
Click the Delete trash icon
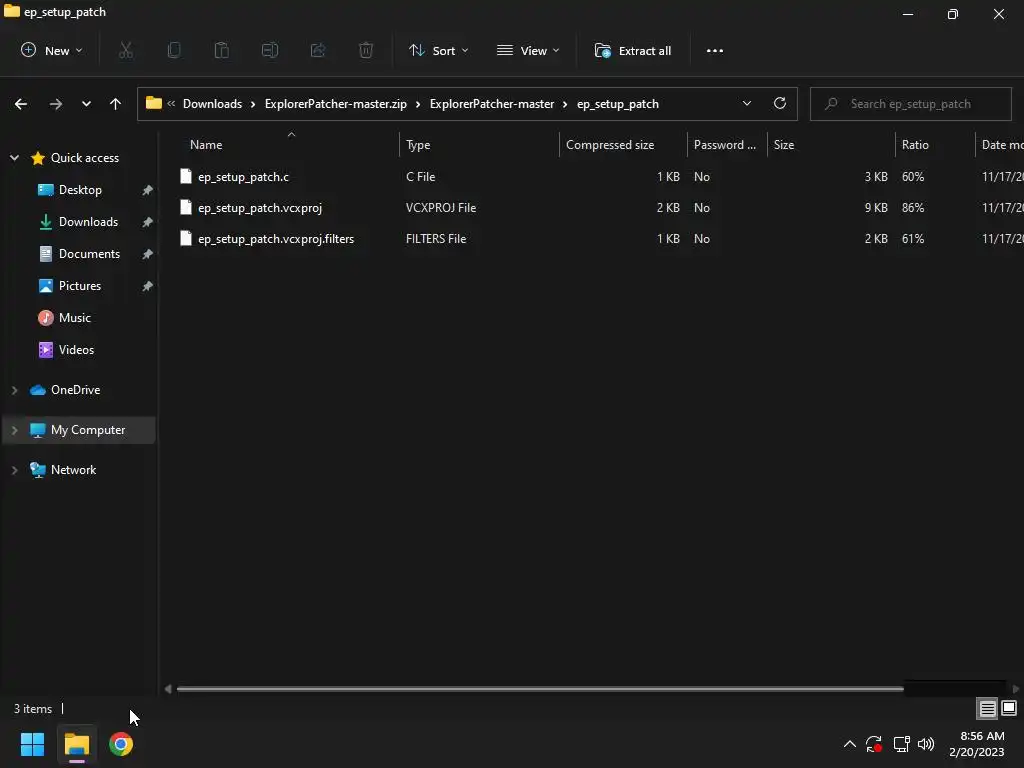(366, 50)
